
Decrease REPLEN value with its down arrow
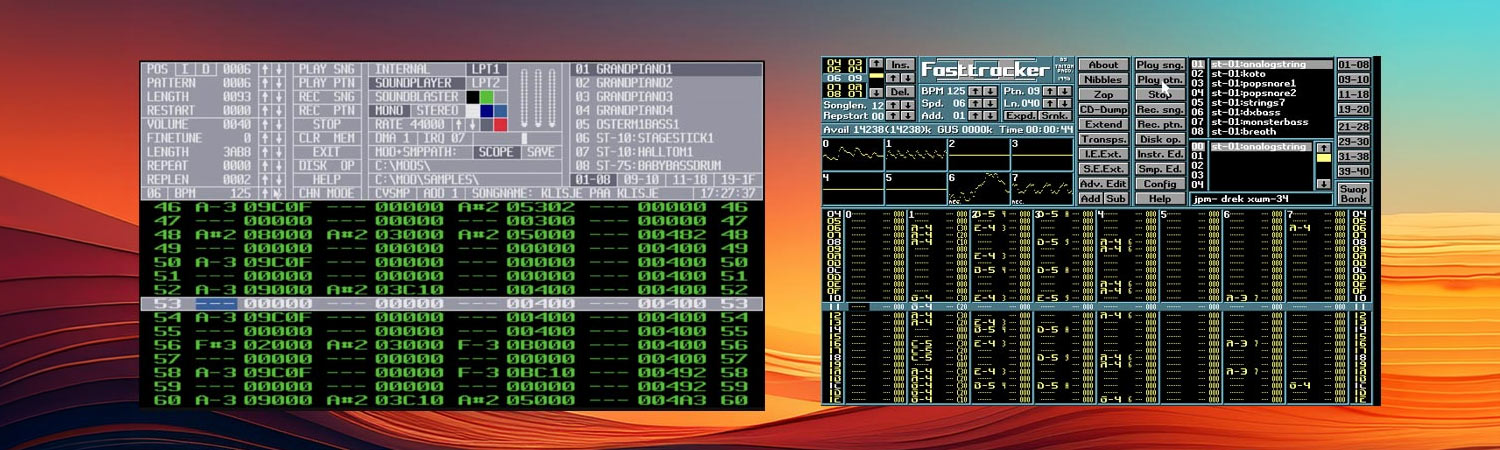[x=279, y=179]
